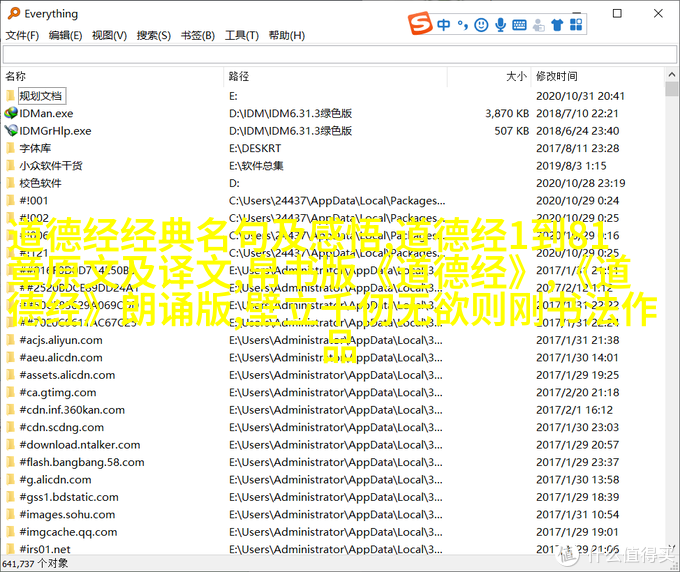The height and width of the screenshot is (572, 680).
Task: Click folder icon of 小众软件干货
Action: [x=11, y=165]
